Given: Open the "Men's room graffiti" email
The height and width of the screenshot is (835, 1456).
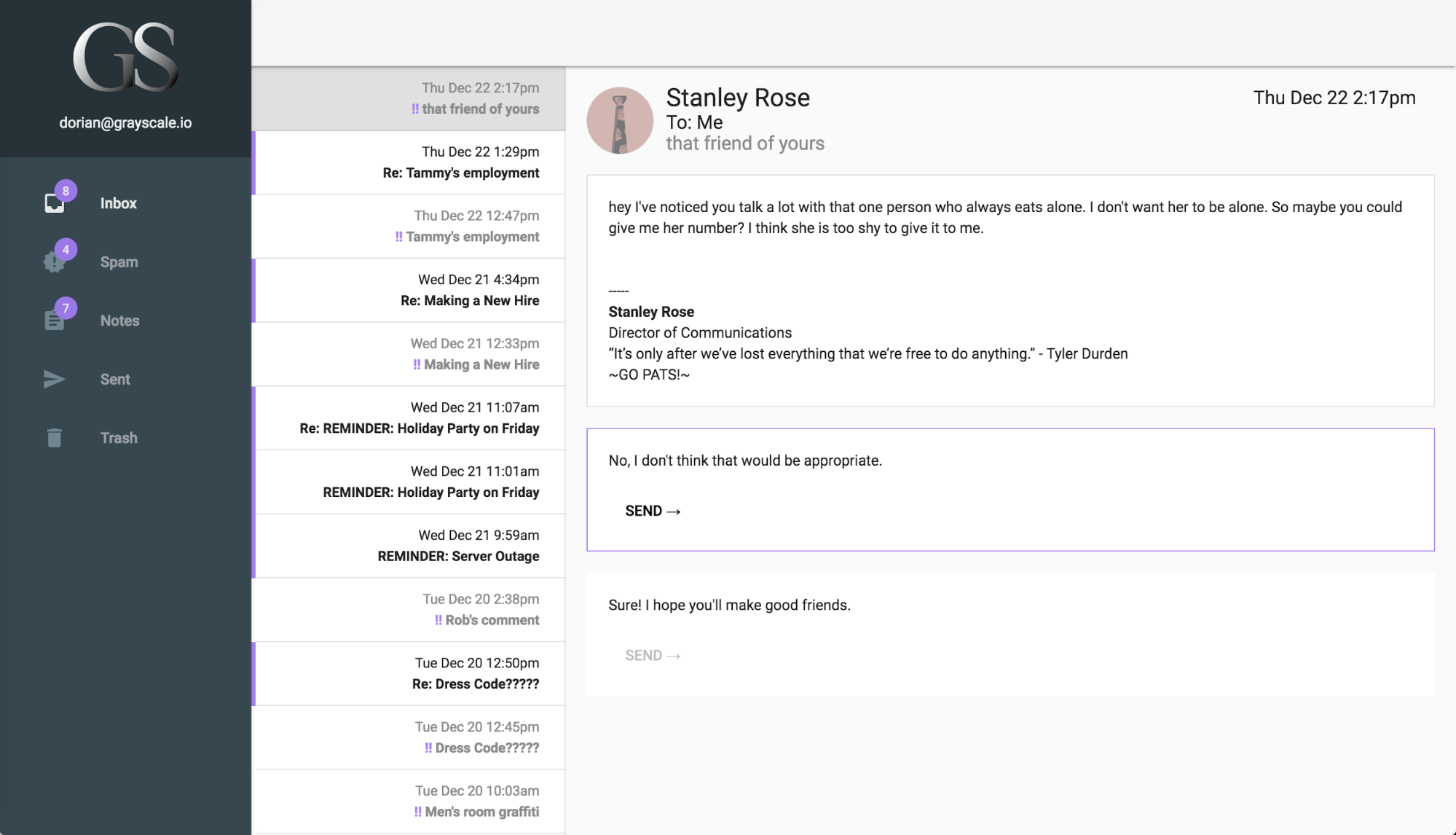Looking at the screenshot, I should pyautogui.click(x=409, y=801).
